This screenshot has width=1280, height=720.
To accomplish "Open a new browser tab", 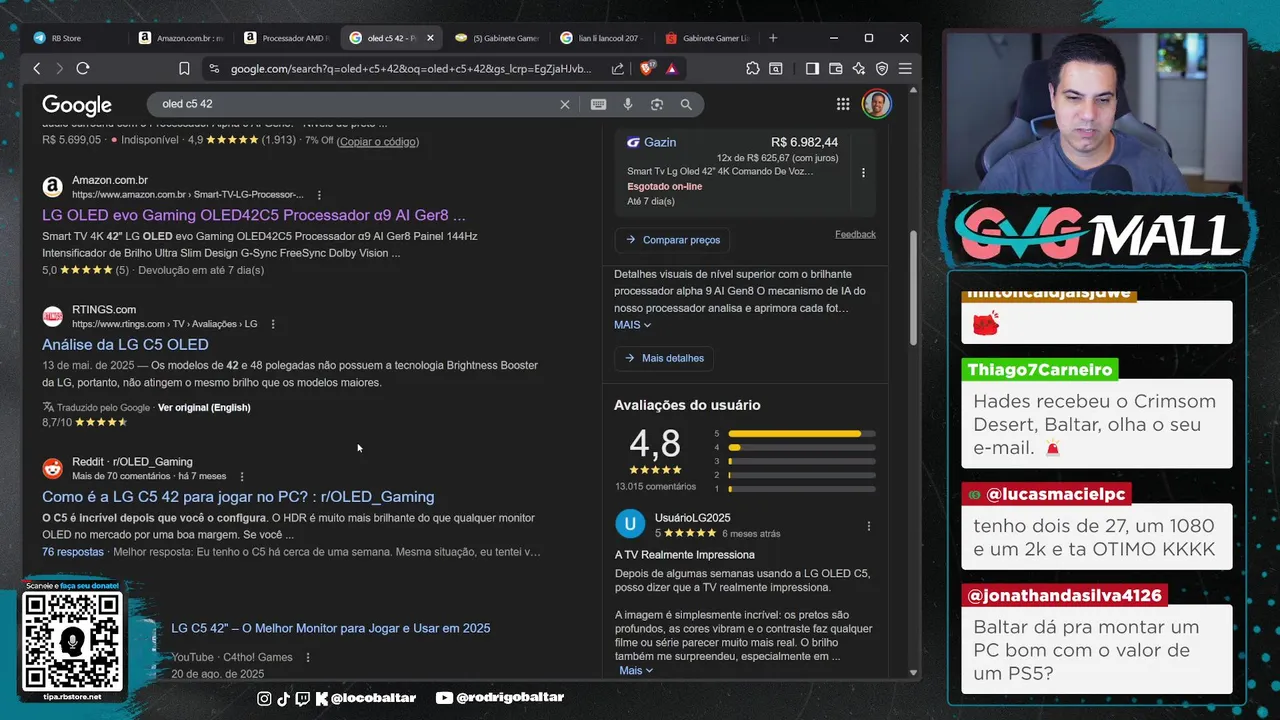I will (773, 38).
